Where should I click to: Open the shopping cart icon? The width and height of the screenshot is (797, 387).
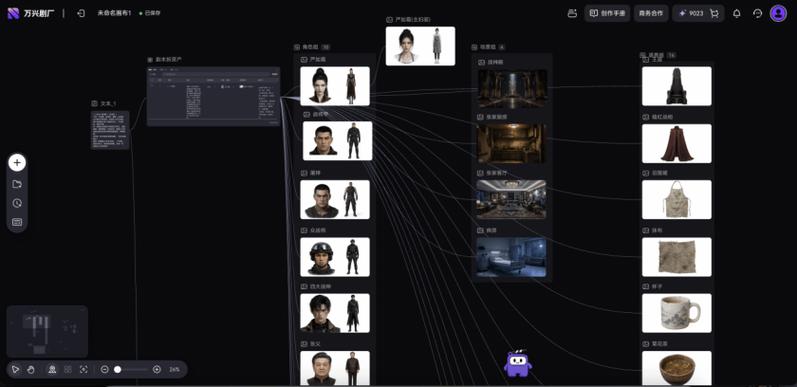click(714, 14)
